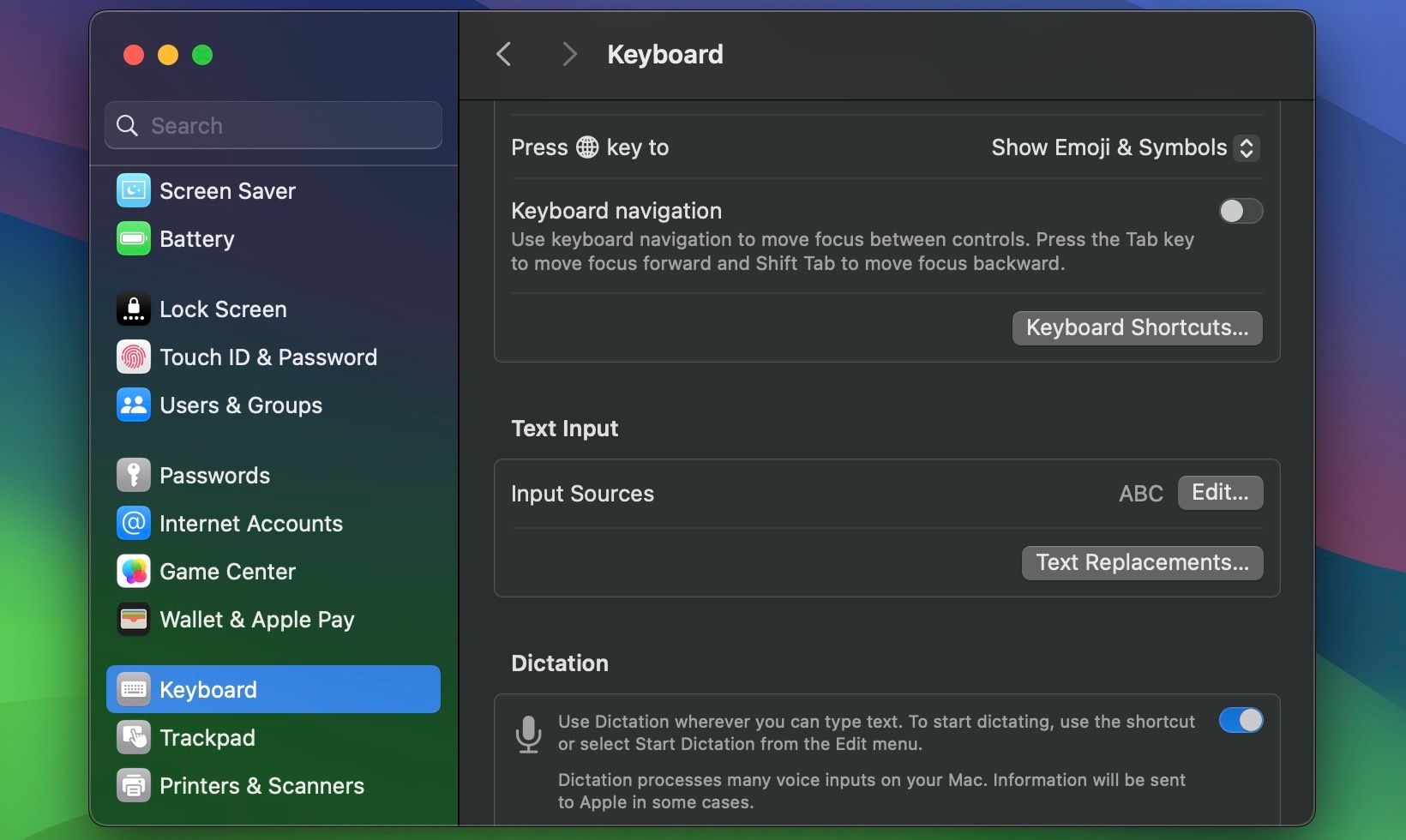Viewport: 1406px width, 840px height.
Task: Click the Keyboard Shortcuts button
Action: coord(1137,327)
